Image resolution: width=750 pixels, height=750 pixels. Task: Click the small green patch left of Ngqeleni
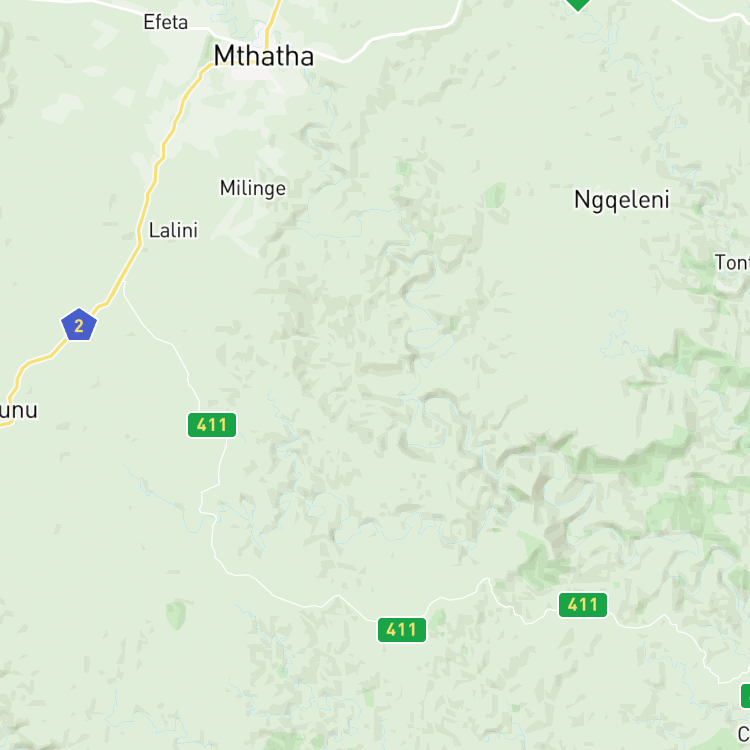(x=496, y=195)
